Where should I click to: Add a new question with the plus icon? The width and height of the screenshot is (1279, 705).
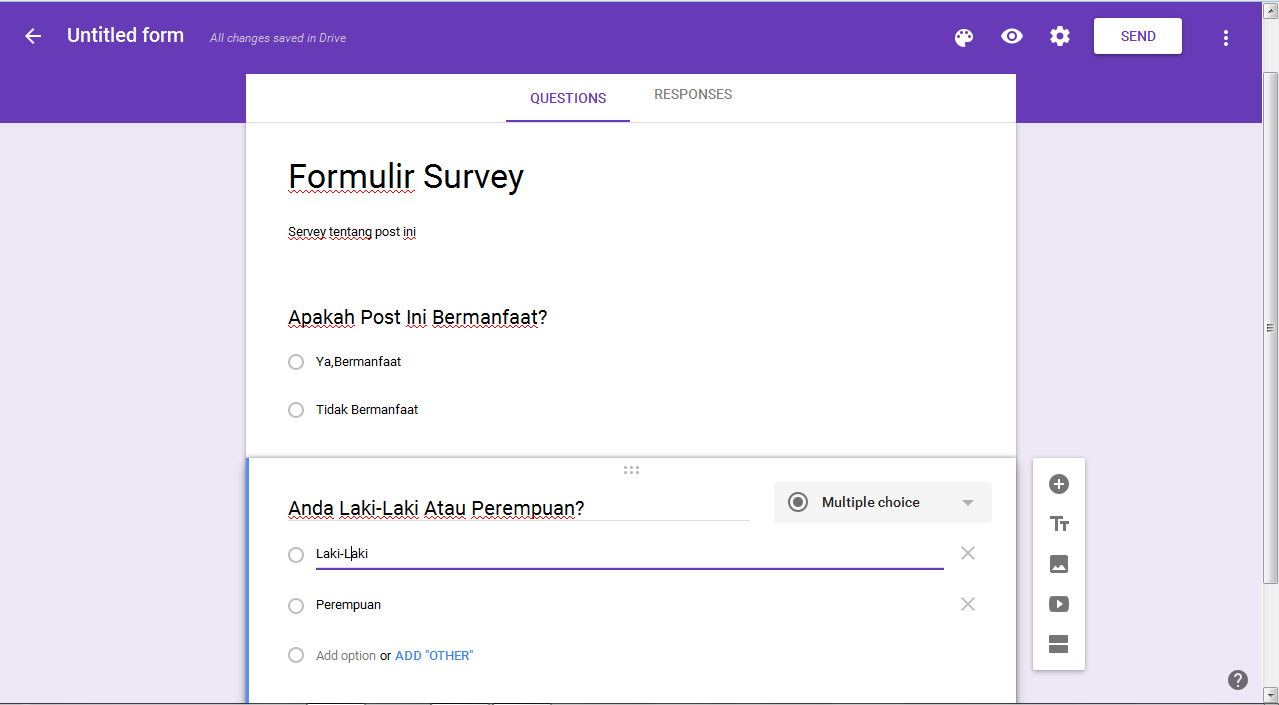coord(1058,484)
